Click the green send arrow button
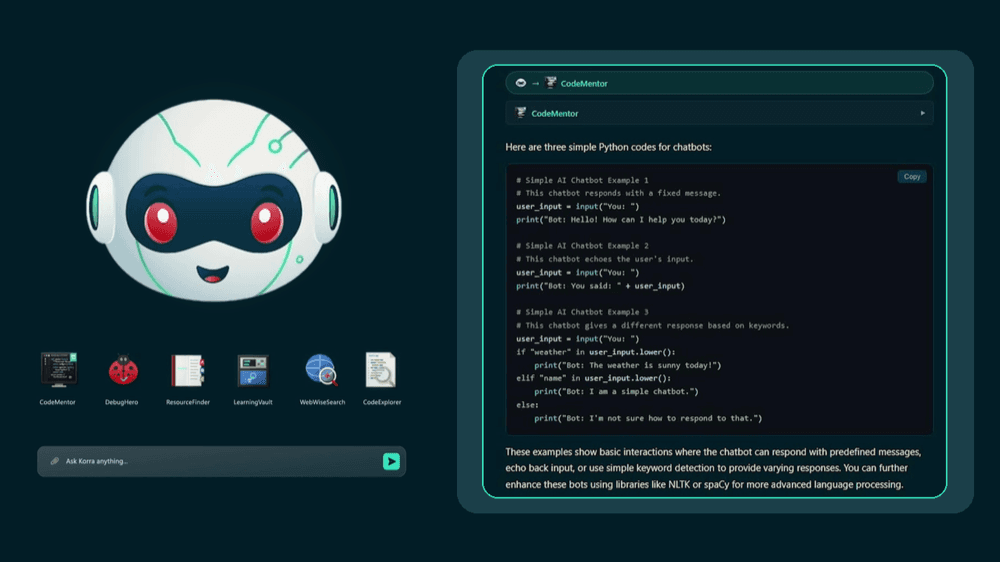 [x=391, y=461]
